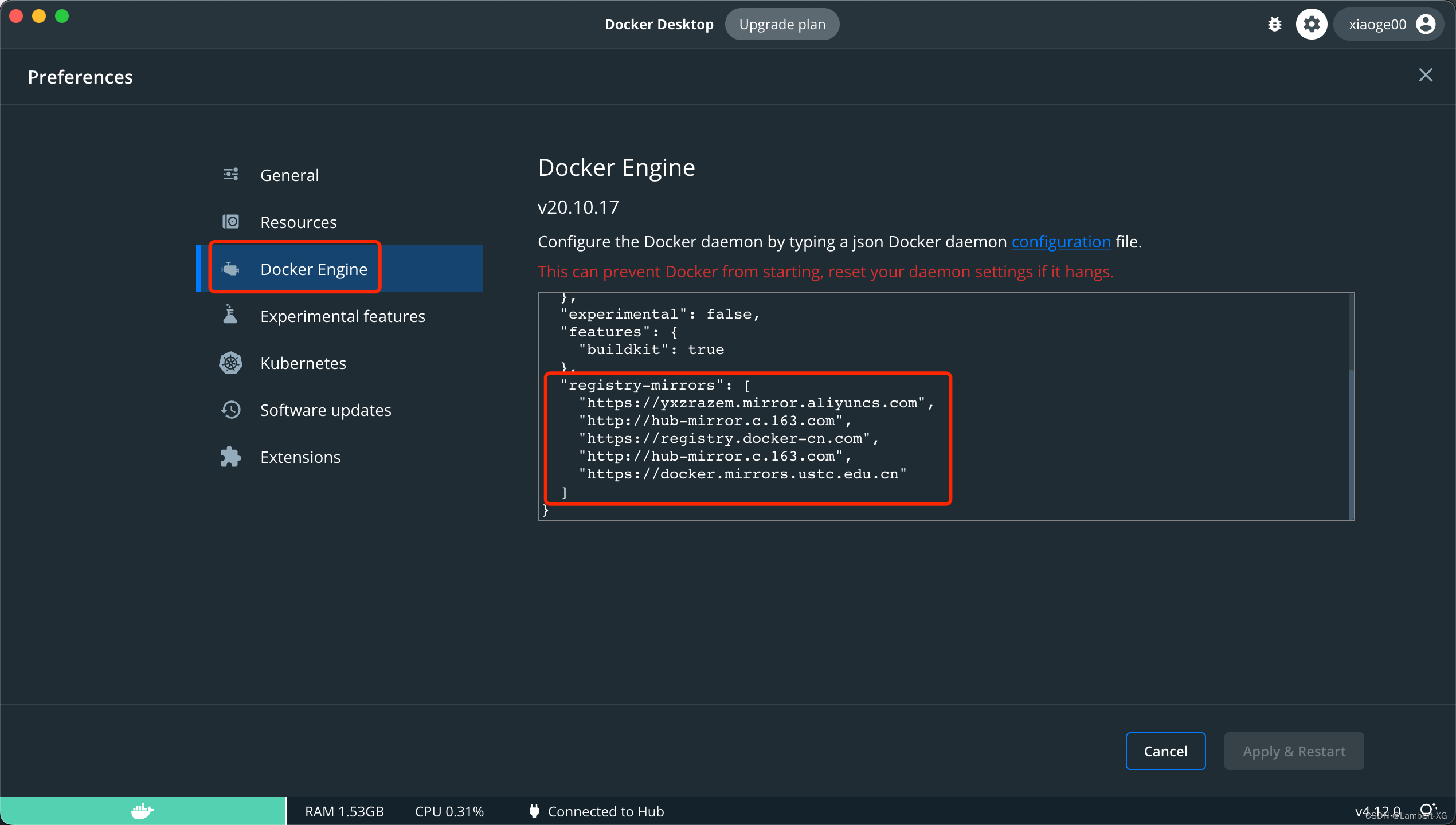Switch to the General settings section

289,175
